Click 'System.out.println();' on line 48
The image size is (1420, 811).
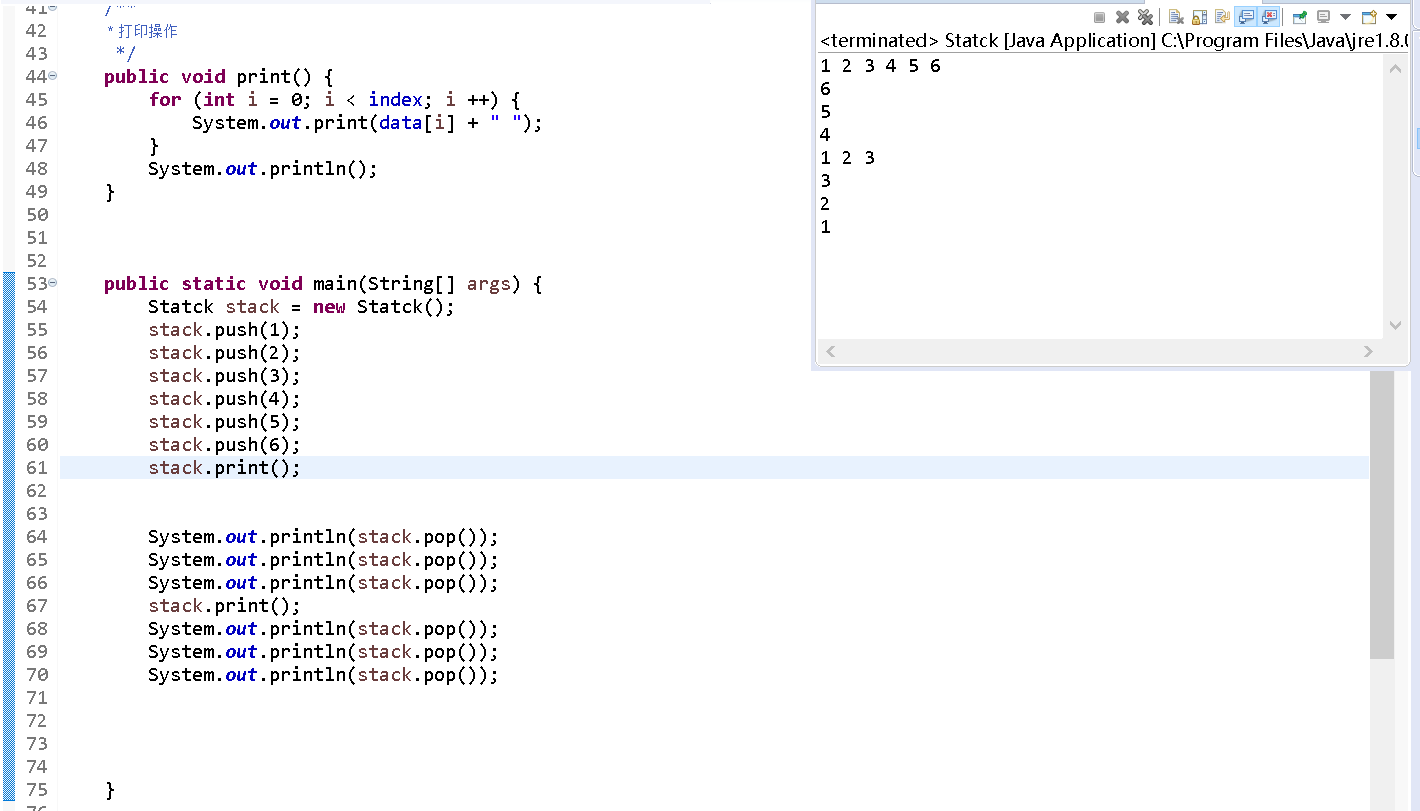coord(263,169)
